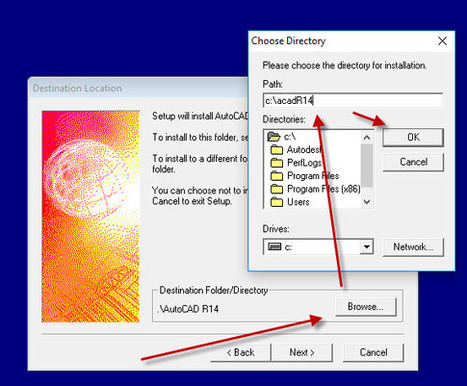Click the Browse... button
467x386 pixels.
[x=366, y=307]
